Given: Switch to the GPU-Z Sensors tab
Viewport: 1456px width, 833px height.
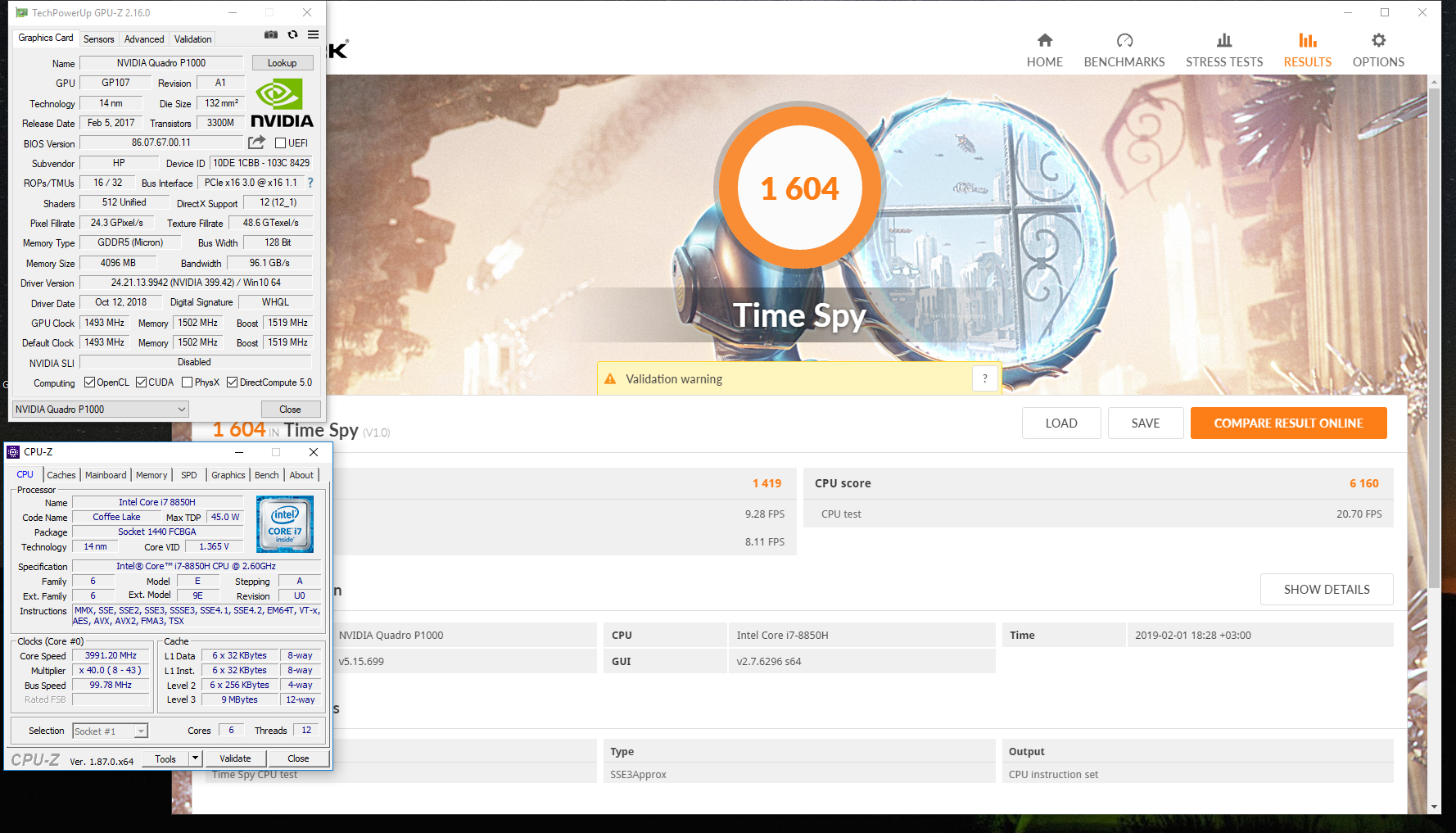Looking at the screenshot, I should [99, 39].
